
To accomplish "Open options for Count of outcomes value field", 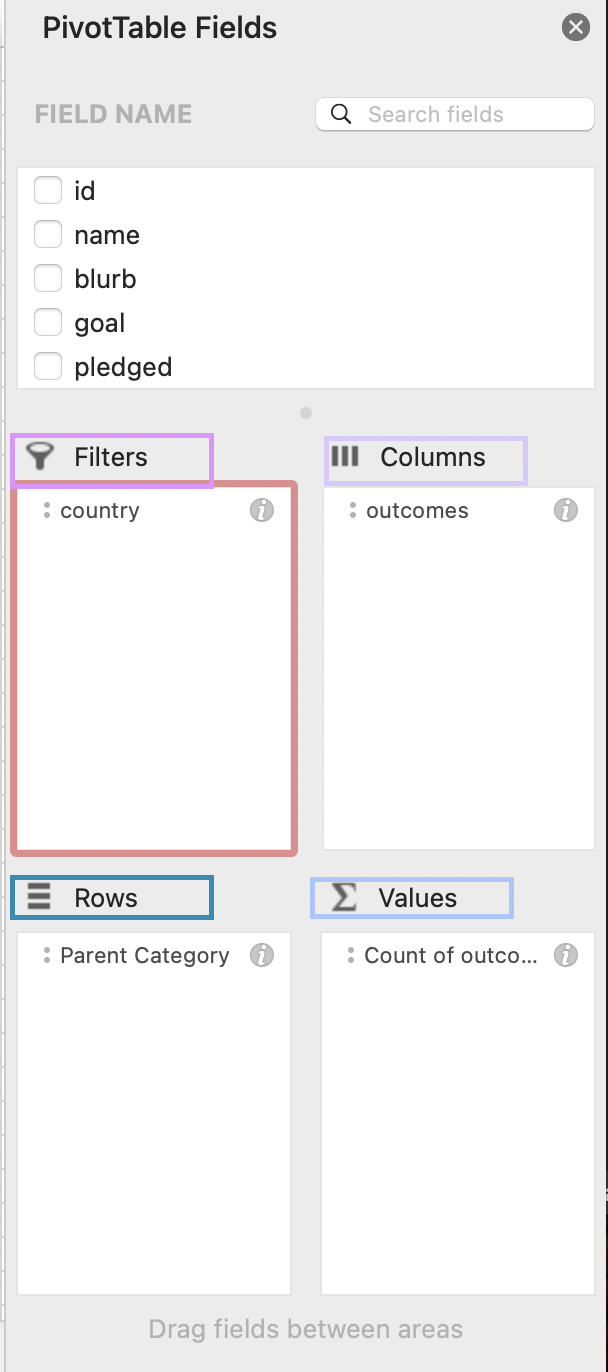I will pos(352,955).
